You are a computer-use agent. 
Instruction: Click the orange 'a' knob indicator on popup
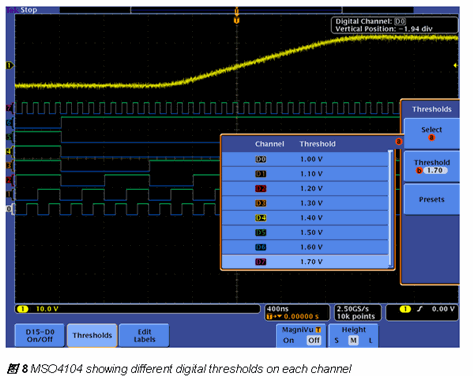pyautogui.click(x=398, y=141)
